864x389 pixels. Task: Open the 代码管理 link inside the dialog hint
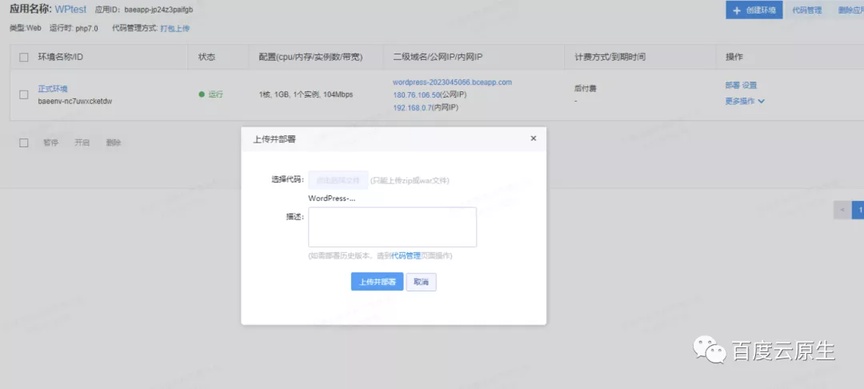(406, 256)
